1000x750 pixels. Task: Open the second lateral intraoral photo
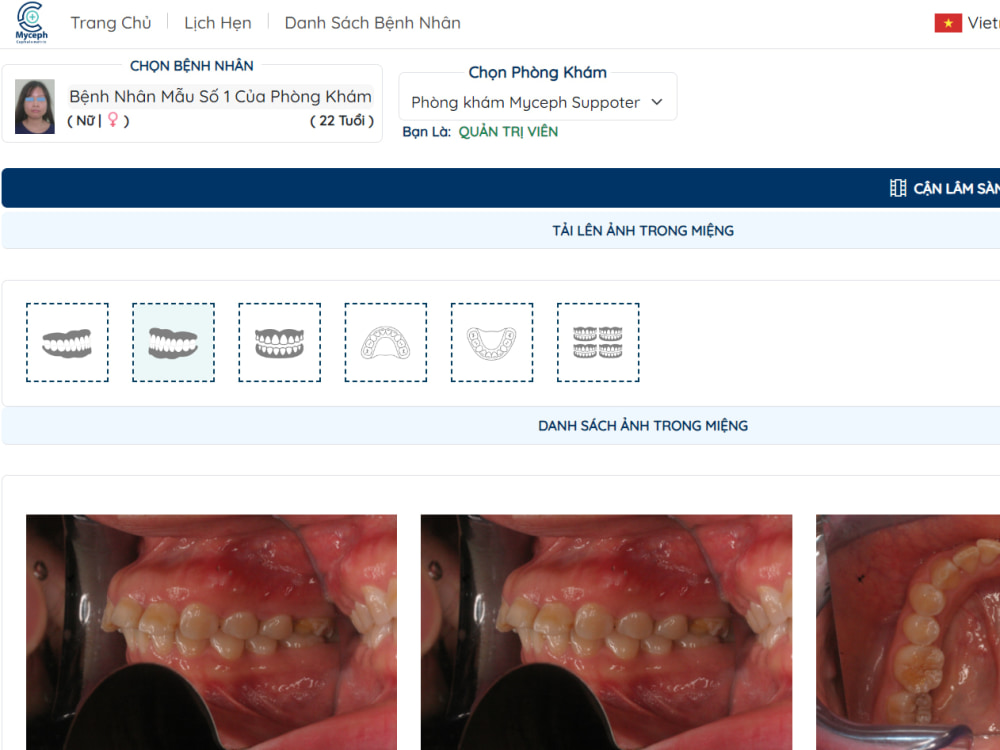click(607, 632)
